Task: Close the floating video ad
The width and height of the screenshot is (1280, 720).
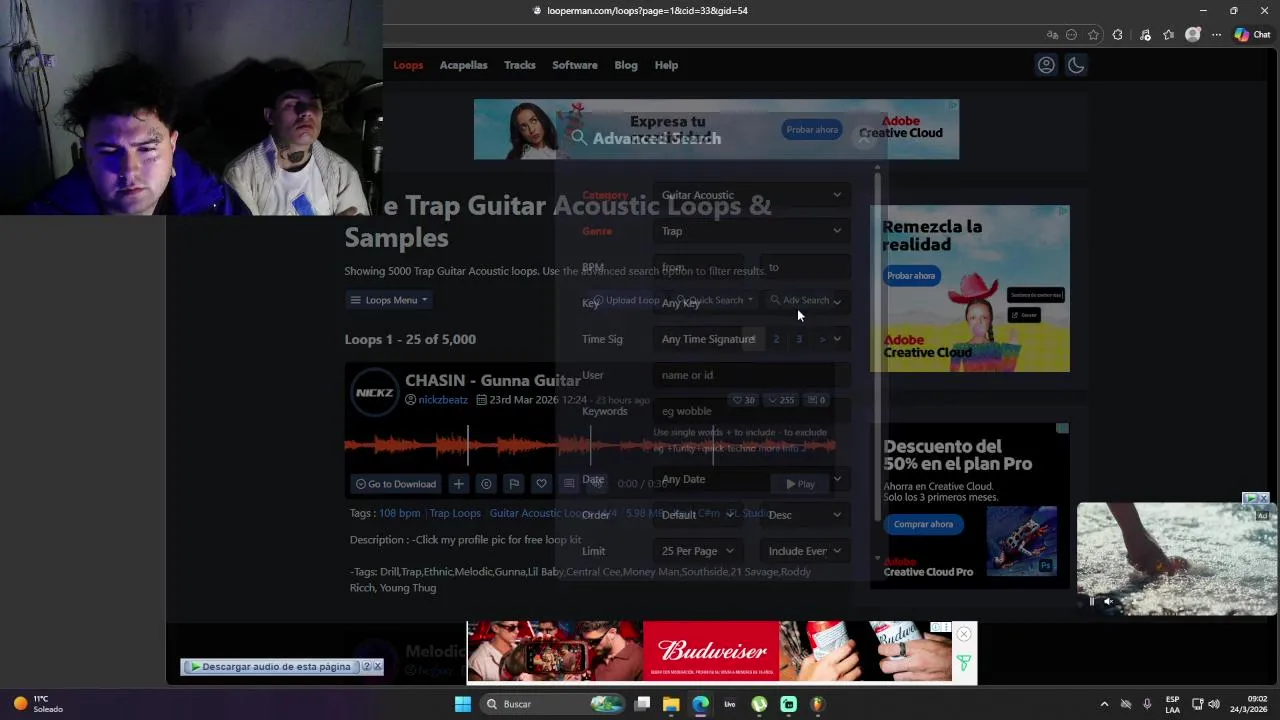Action: 1264,498
